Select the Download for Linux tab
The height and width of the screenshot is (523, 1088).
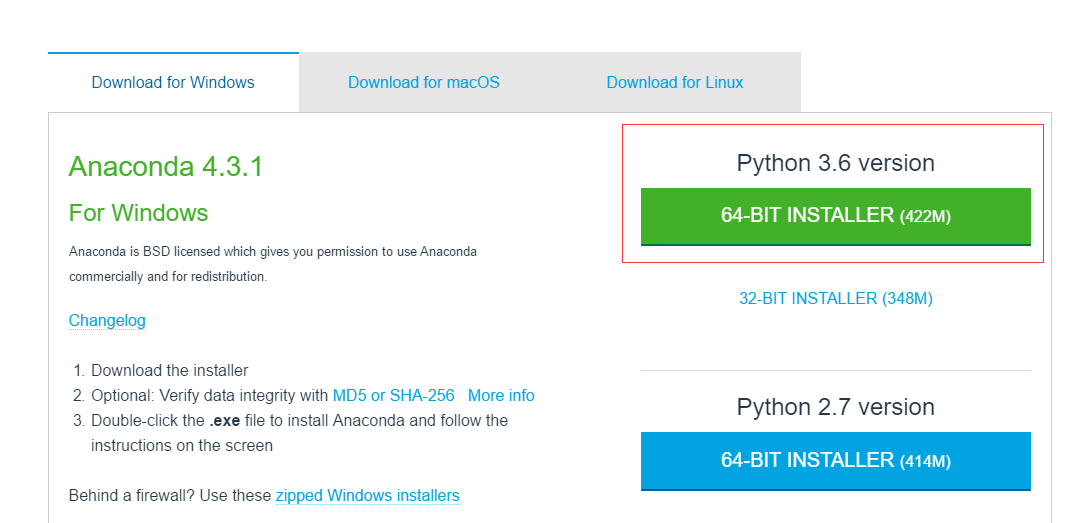(x=675, y=82)
